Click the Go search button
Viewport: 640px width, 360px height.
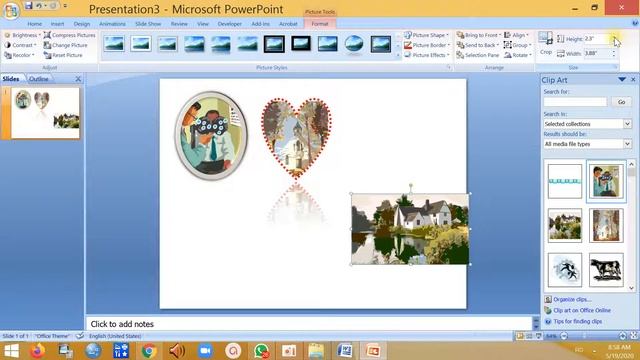click(621, 102)
